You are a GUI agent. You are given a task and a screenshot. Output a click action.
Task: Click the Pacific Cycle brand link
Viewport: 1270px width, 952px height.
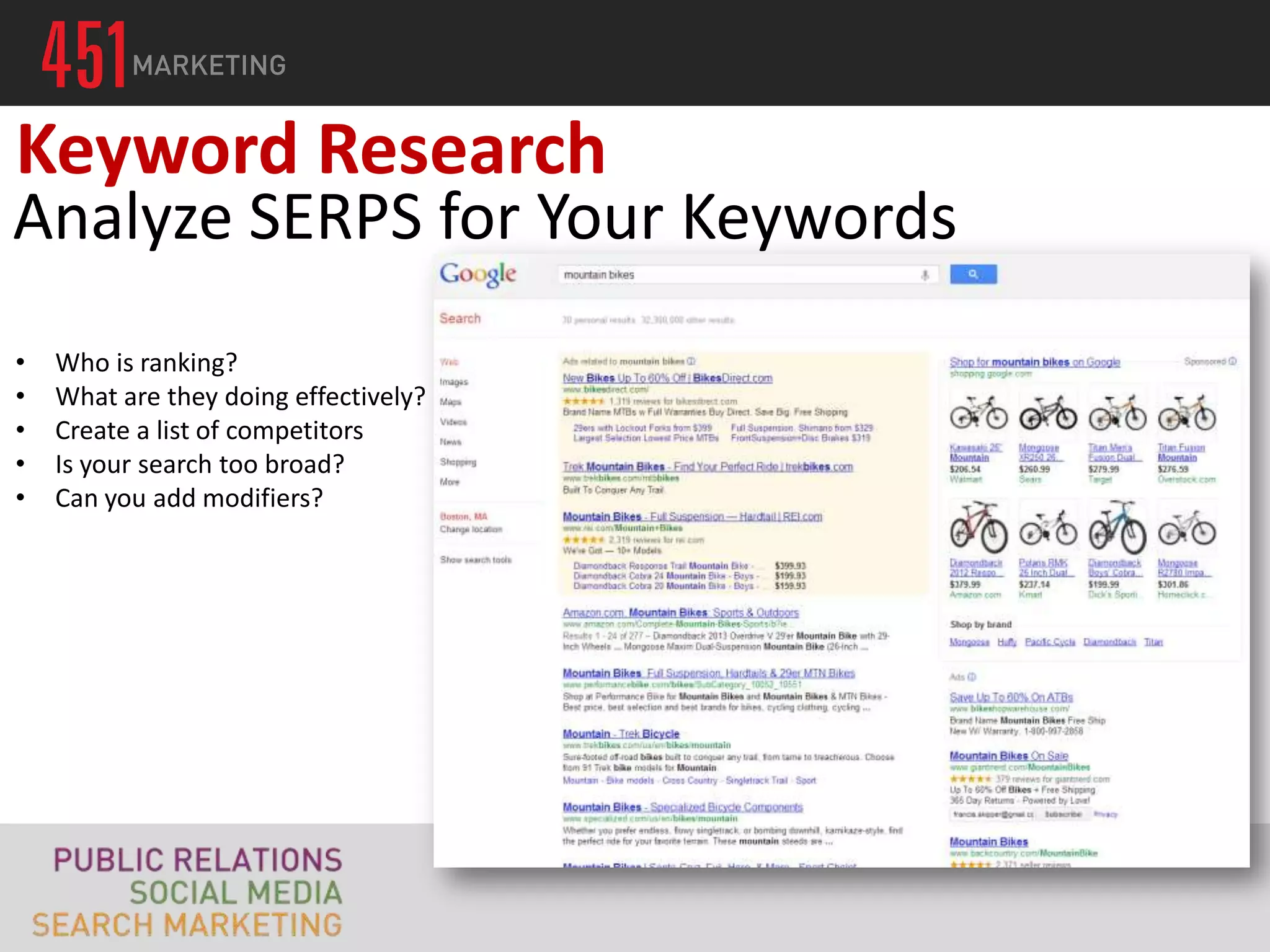coord(1050,642)
